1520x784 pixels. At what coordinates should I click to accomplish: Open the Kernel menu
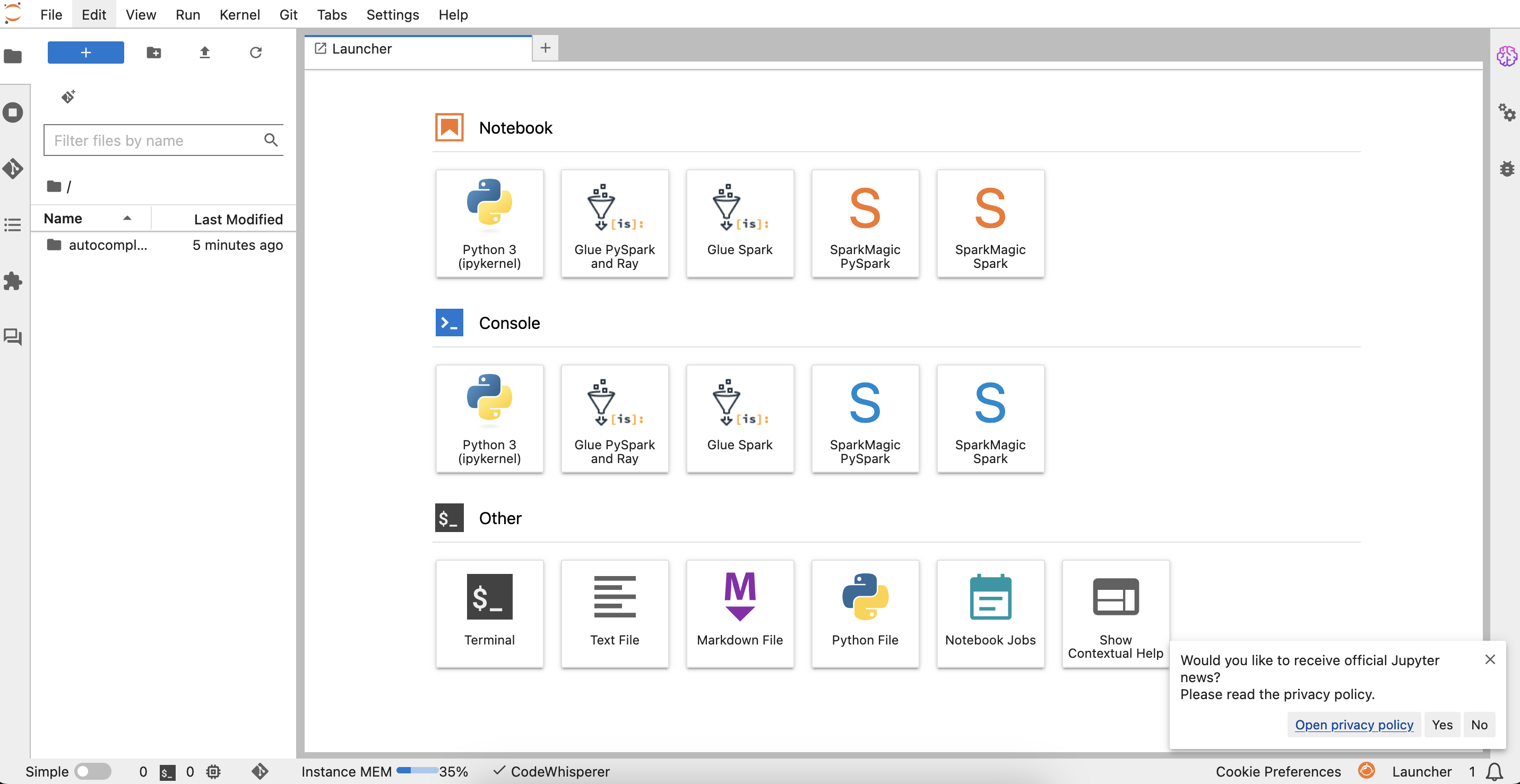coord(239,15)
